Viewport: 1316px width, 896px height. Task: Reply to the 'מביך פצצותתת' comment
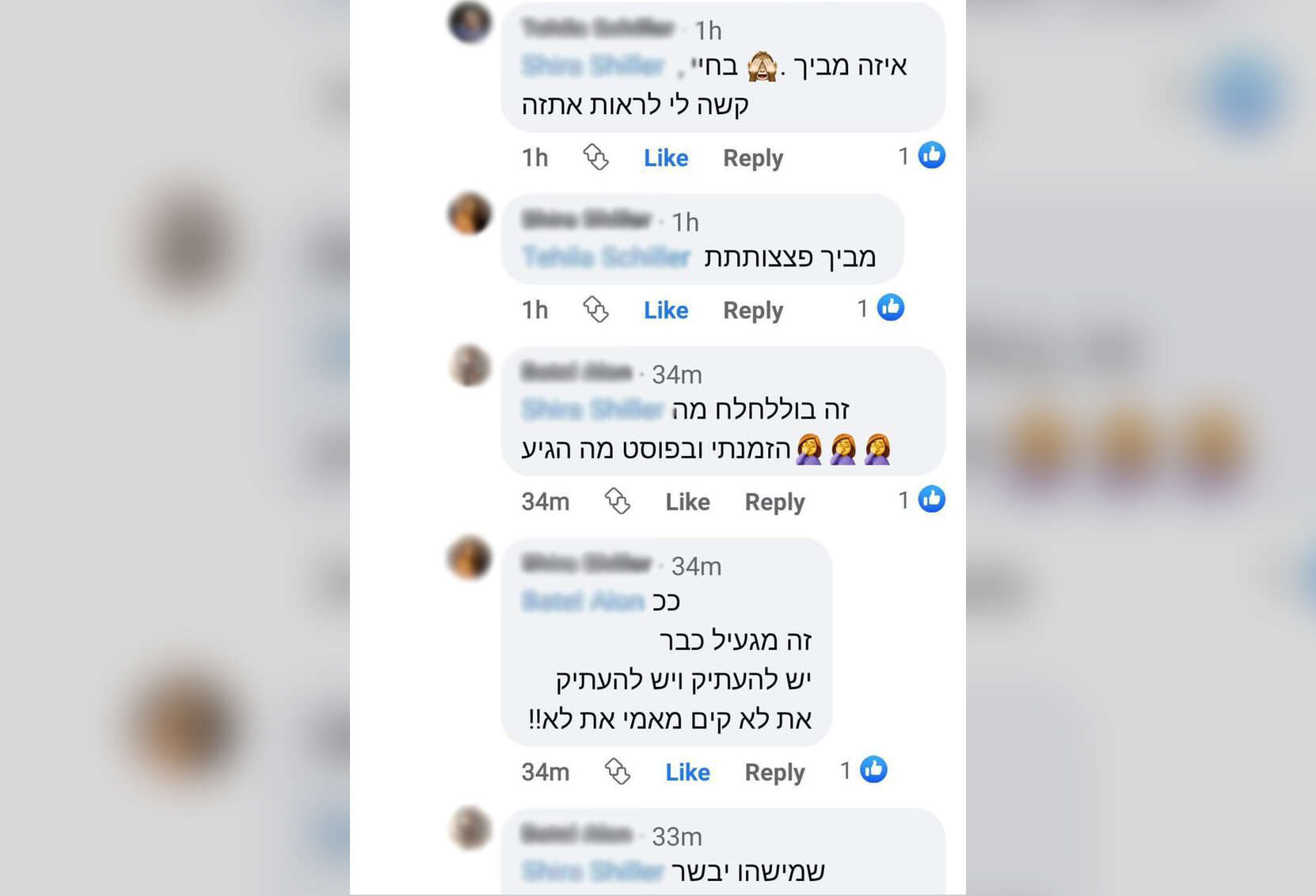(753, 311)
